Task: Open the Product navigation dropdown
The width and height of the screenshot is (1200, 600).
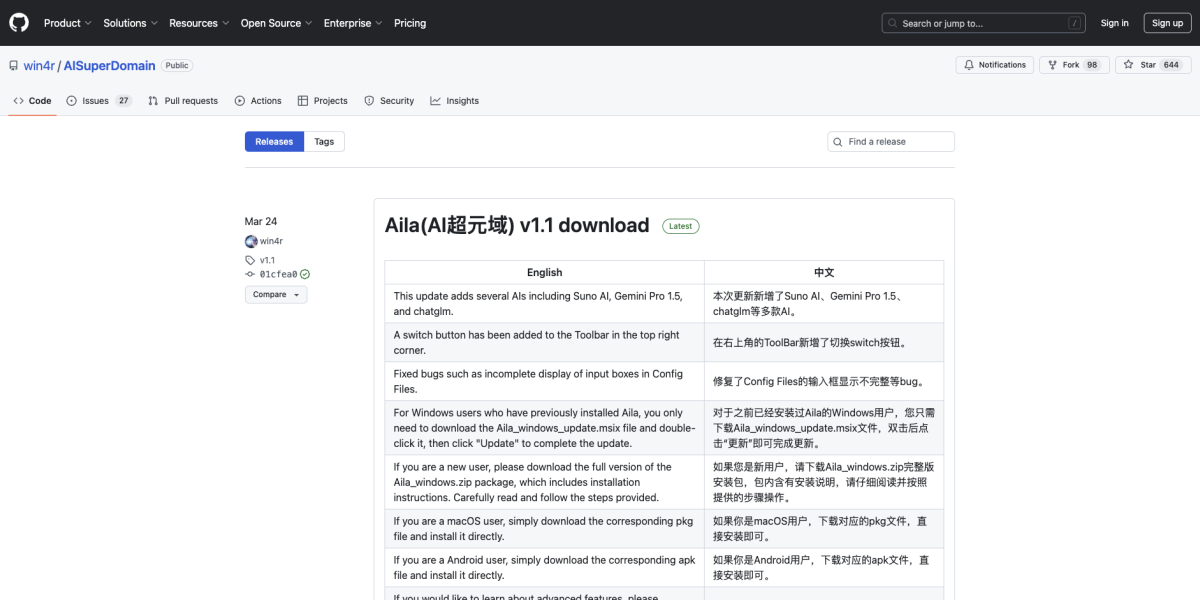Action: click(x=66, y=22)
